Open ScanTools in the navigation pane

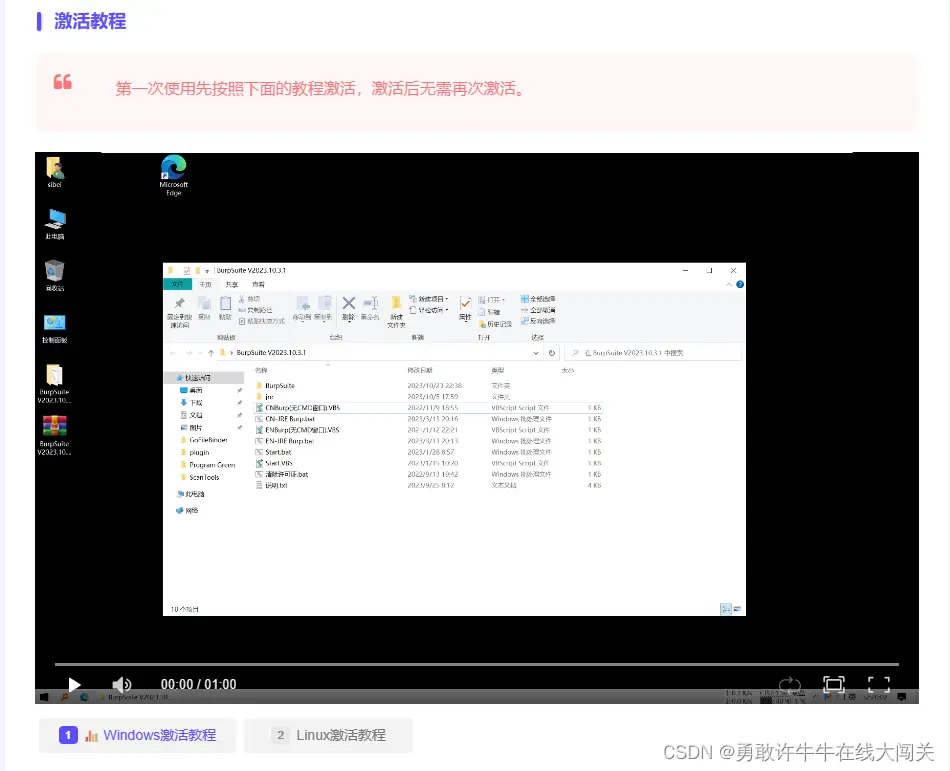coord(204,477)
